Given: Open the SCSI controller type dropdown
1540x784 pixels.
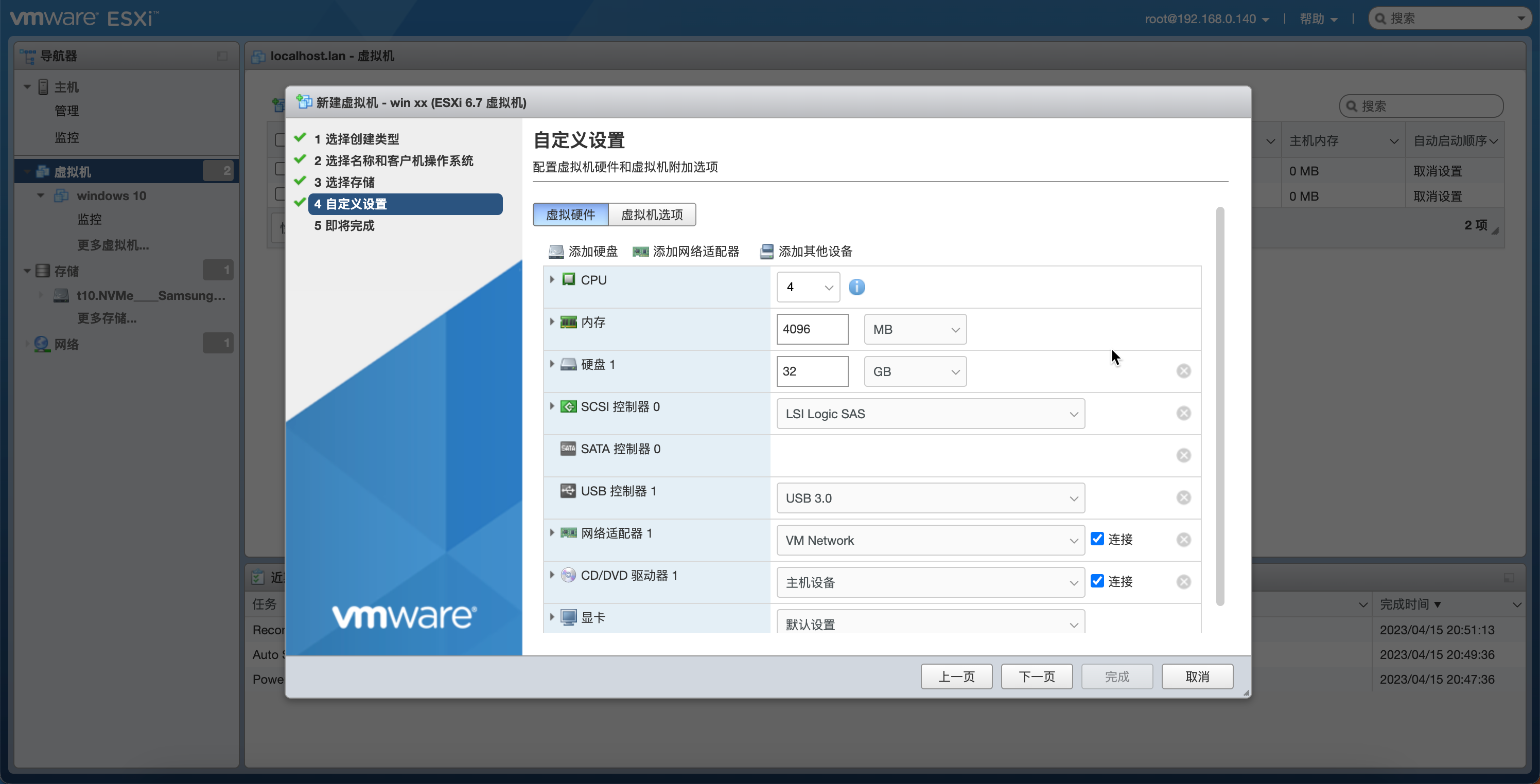Looking at the screenshot, I should click(930, 414).
